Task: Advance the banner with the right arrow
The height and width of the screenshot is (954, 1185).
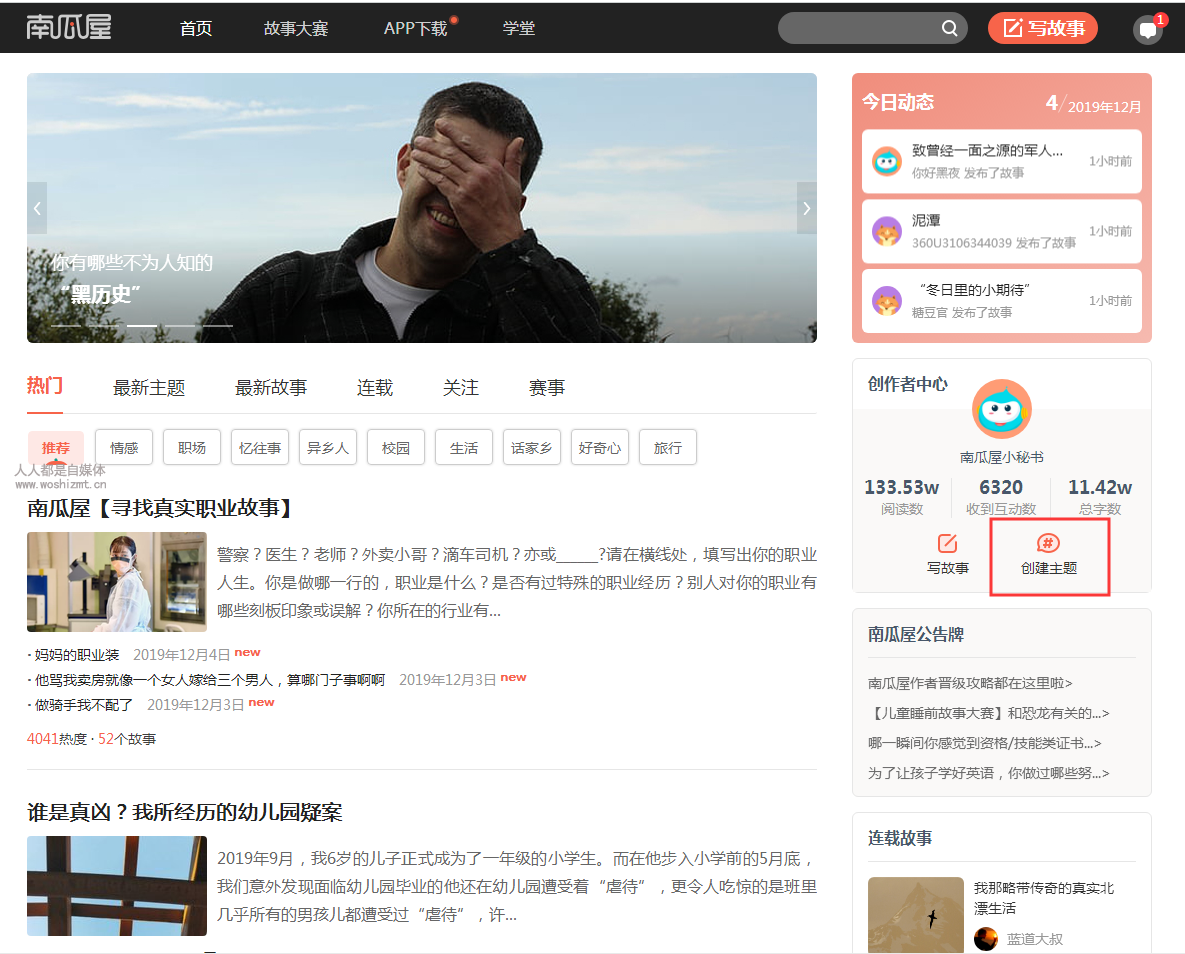Action: click(806, 208)
